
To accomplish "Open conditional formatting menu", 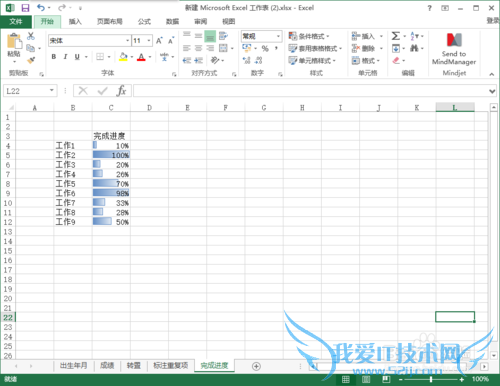I will click(x=309, y=36).
